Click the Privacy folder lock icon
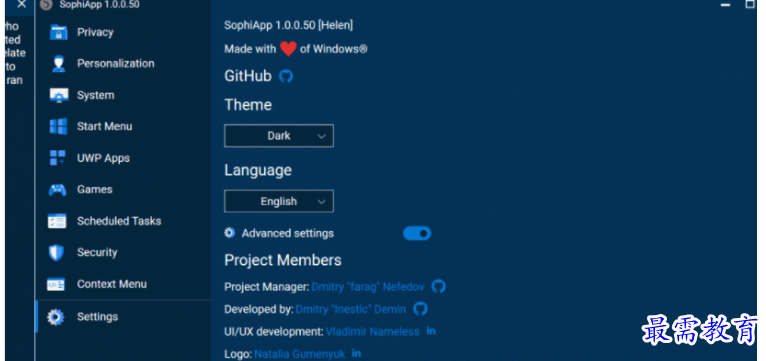Viewport: 766px width, 361px height. tap(59, 33)
